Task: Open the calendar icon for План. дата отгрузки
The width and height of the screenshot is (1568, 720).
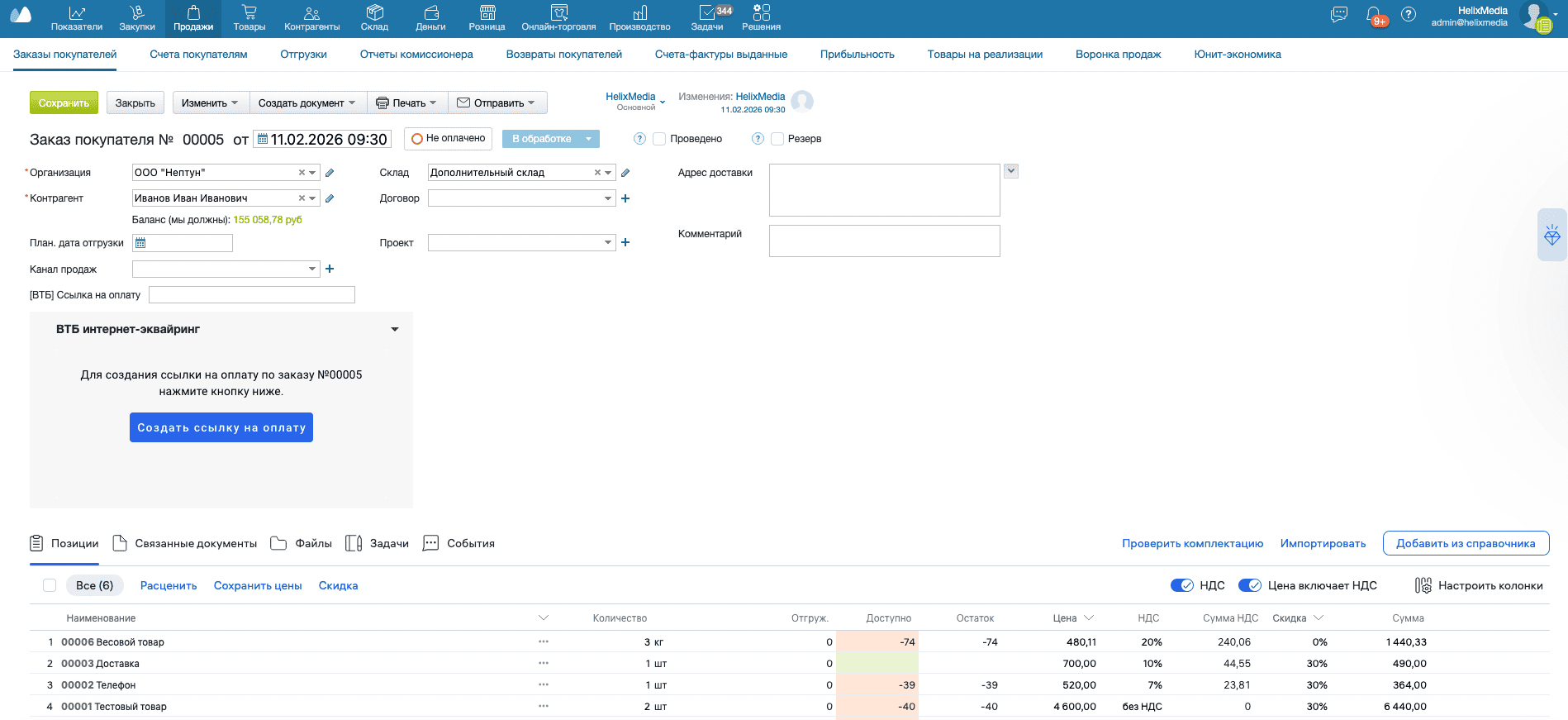Action: [x=140, y=243]
